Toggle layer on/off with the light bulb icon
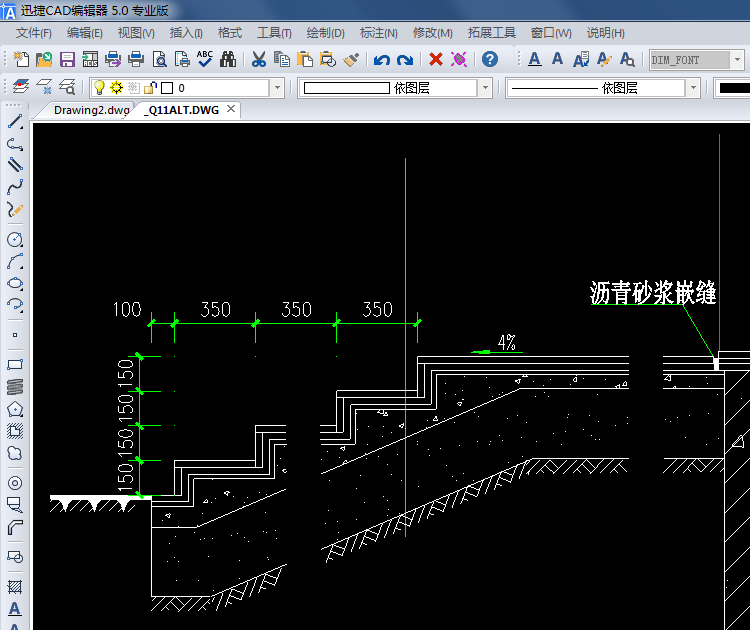The width and height of the screenshot is (750, 630). 99,88
